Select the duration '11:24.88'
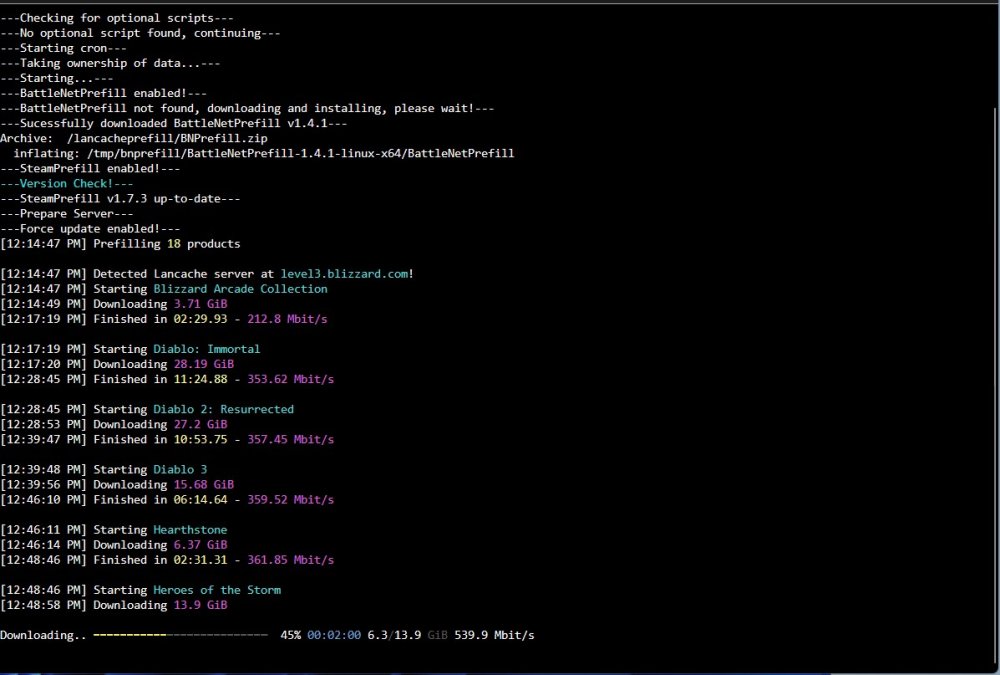Image resolution: width=1000 pixels, height=675 pixels. pos(200,379)
